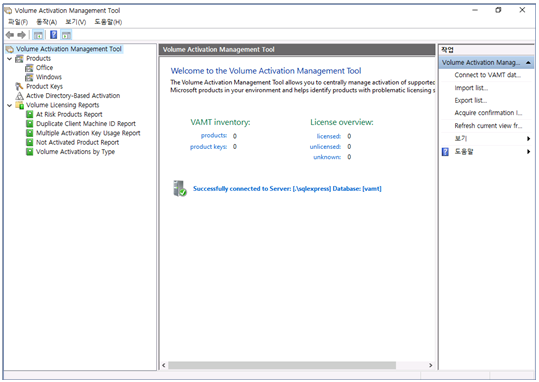539x382 pixels.
Task: Open the Help toolbar question-mark icon
Action: pos(54,35)
